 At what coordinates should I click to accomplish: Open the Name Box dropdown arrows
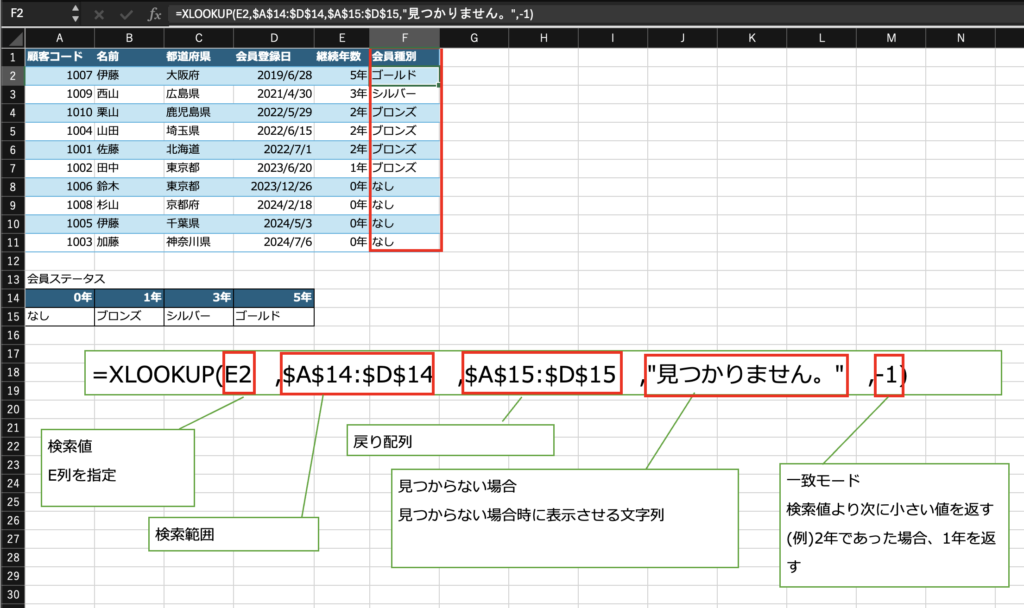[x=75, y=15]
